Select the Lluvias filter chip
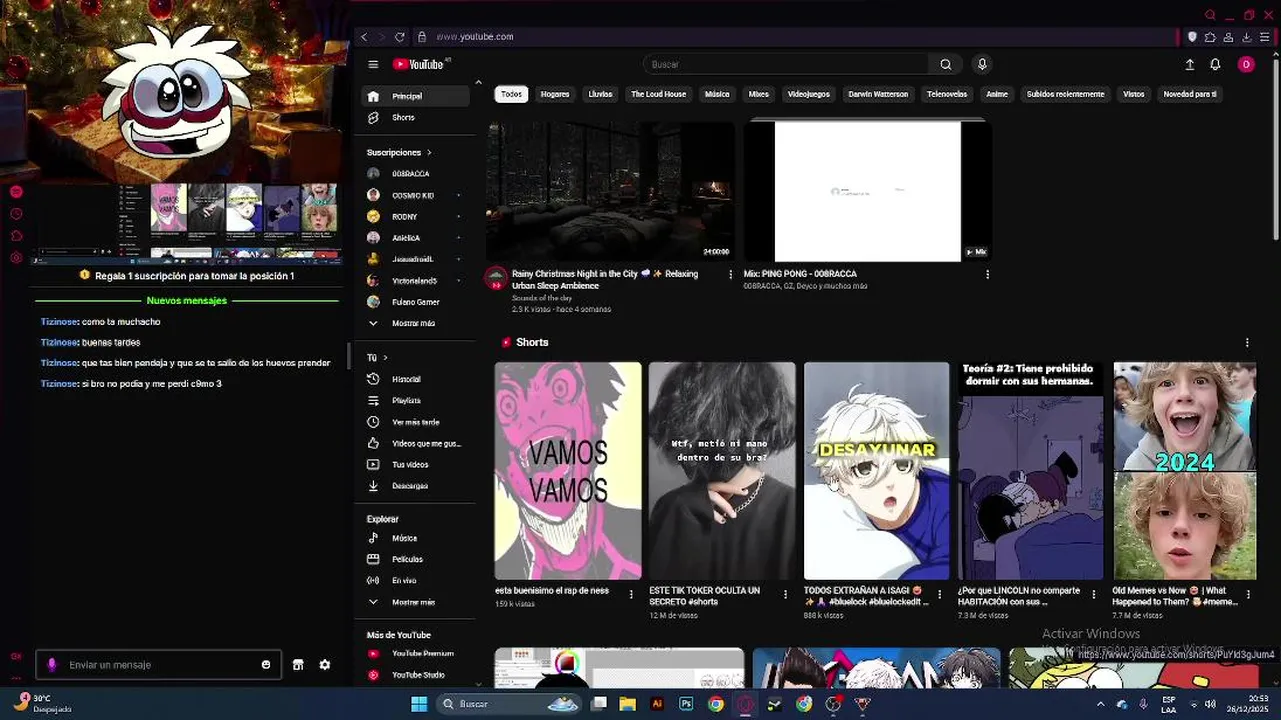Screen dimensions: 1281x720 [600, 94]
